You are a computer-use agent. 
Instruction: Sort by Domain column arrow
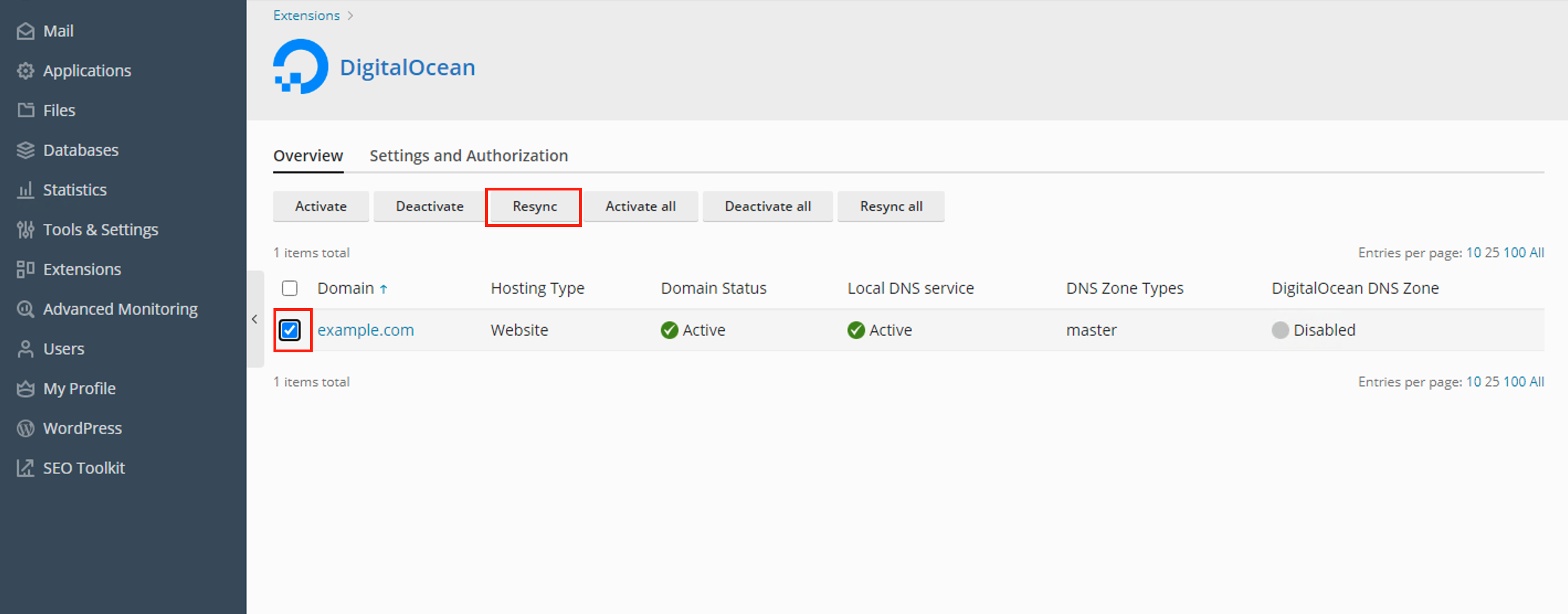383,289
